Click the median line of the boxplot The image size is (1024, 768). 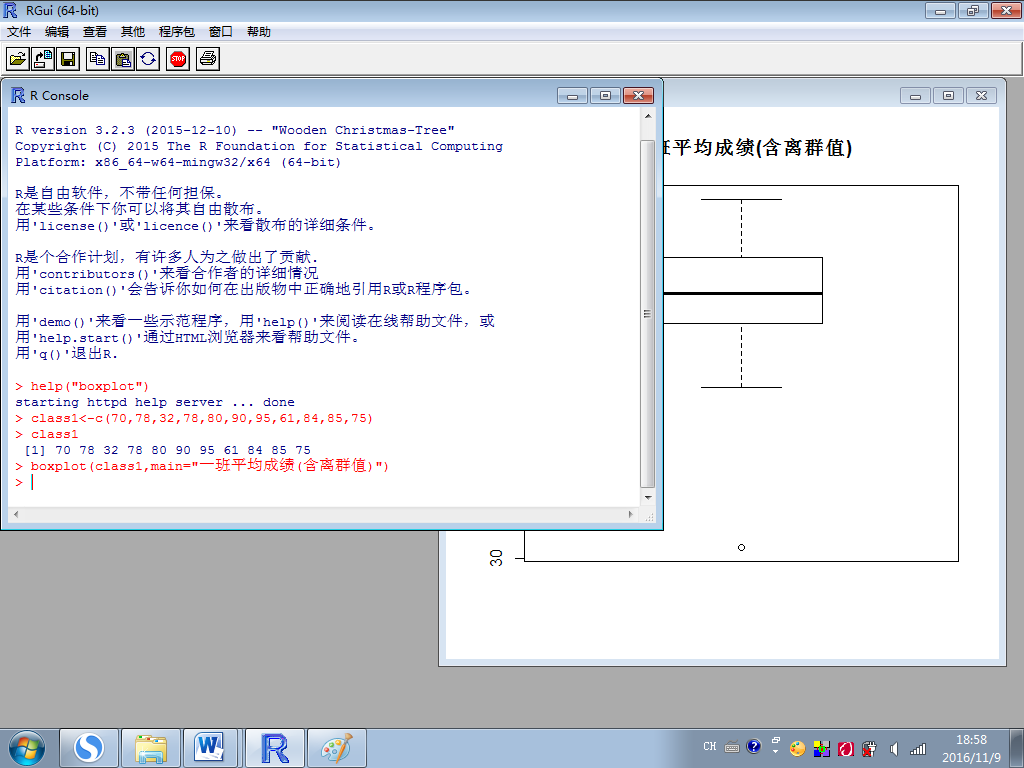coord(743,294)
